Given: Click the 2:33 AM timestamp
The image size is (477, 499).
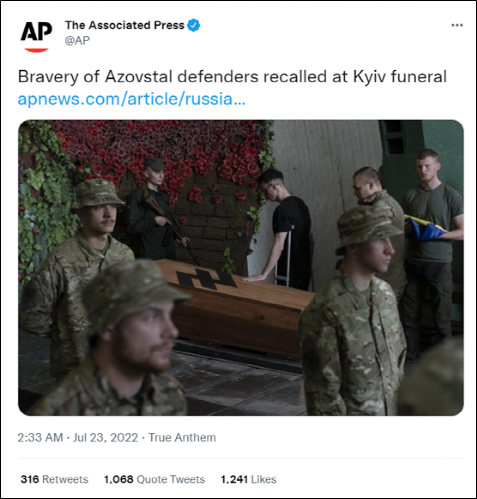Looking at the screenshot, I should pyautogui.click(x=40, y=437).
